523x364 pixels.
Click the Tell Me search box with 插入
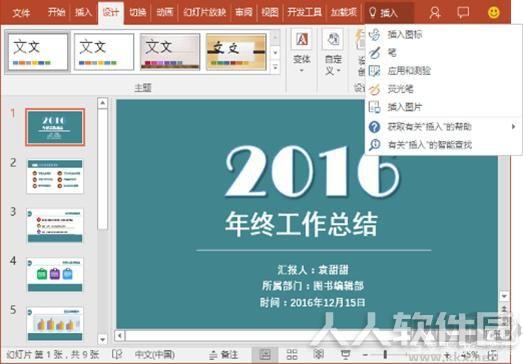[389, 13]
